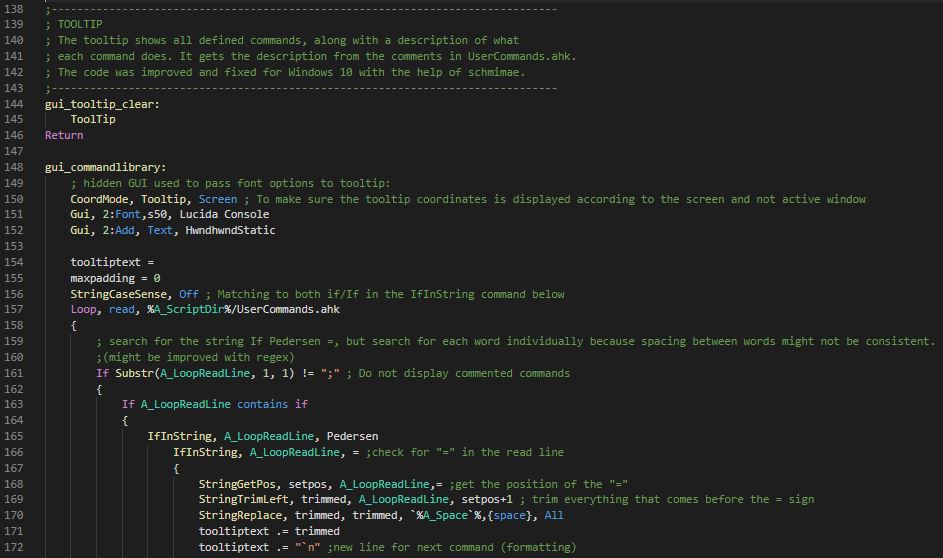The width and height of the screenshot is (943, 558).
Task: Click line number 172 in the gutter
Action: point(14,547)
